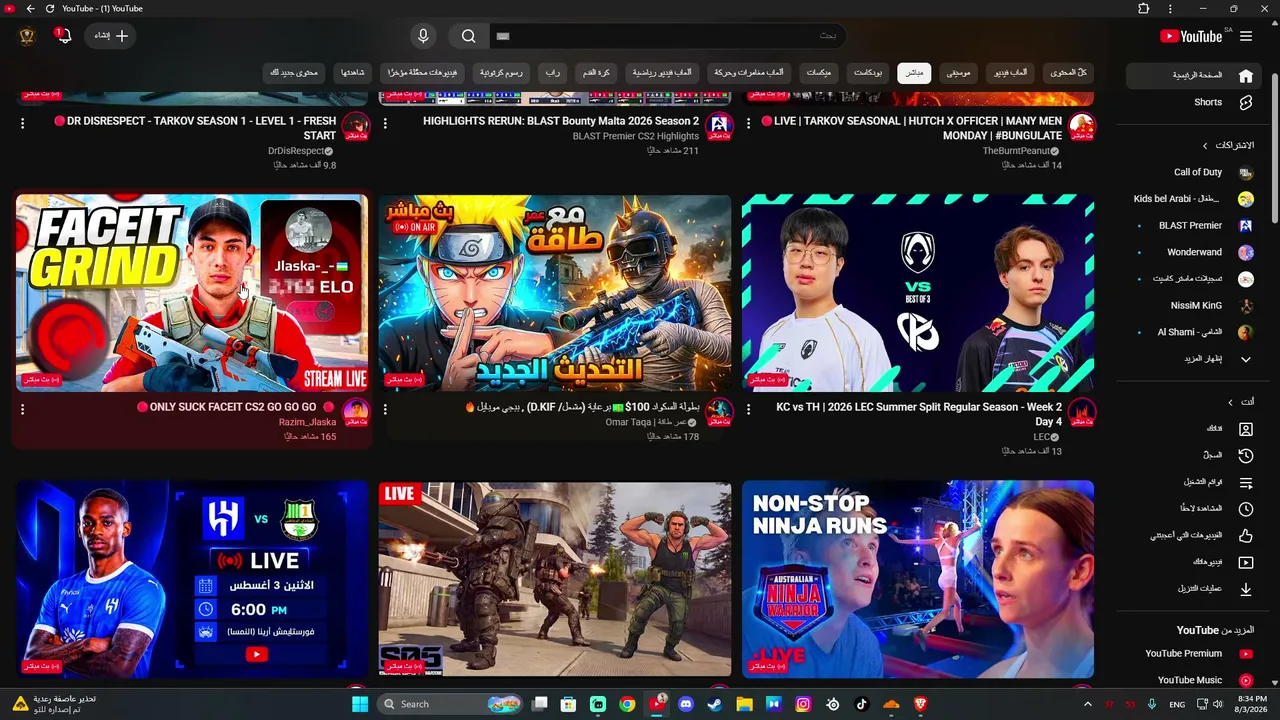
Task: Open the Naruto PUBG Omar Taqa thumbnail
Action: pyautogui.click(x=555, y=293)
